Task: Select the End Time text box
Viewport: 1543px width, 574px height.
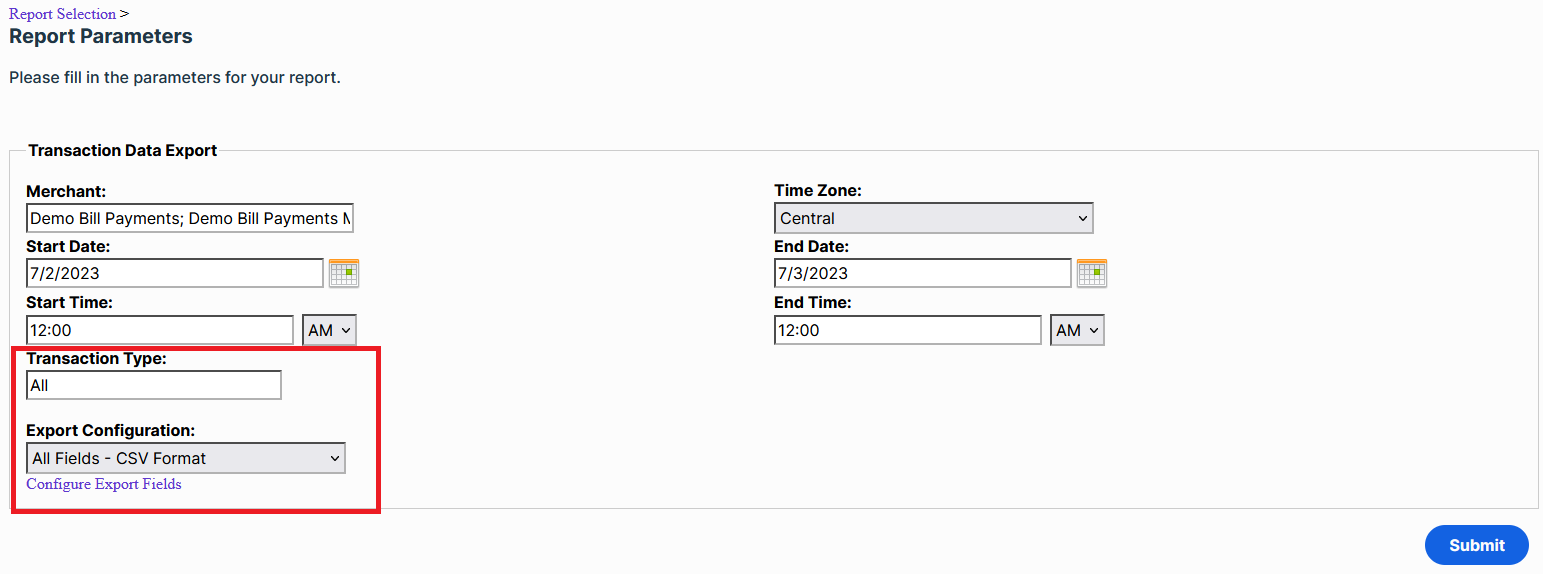Action: [x=908, y=330]
